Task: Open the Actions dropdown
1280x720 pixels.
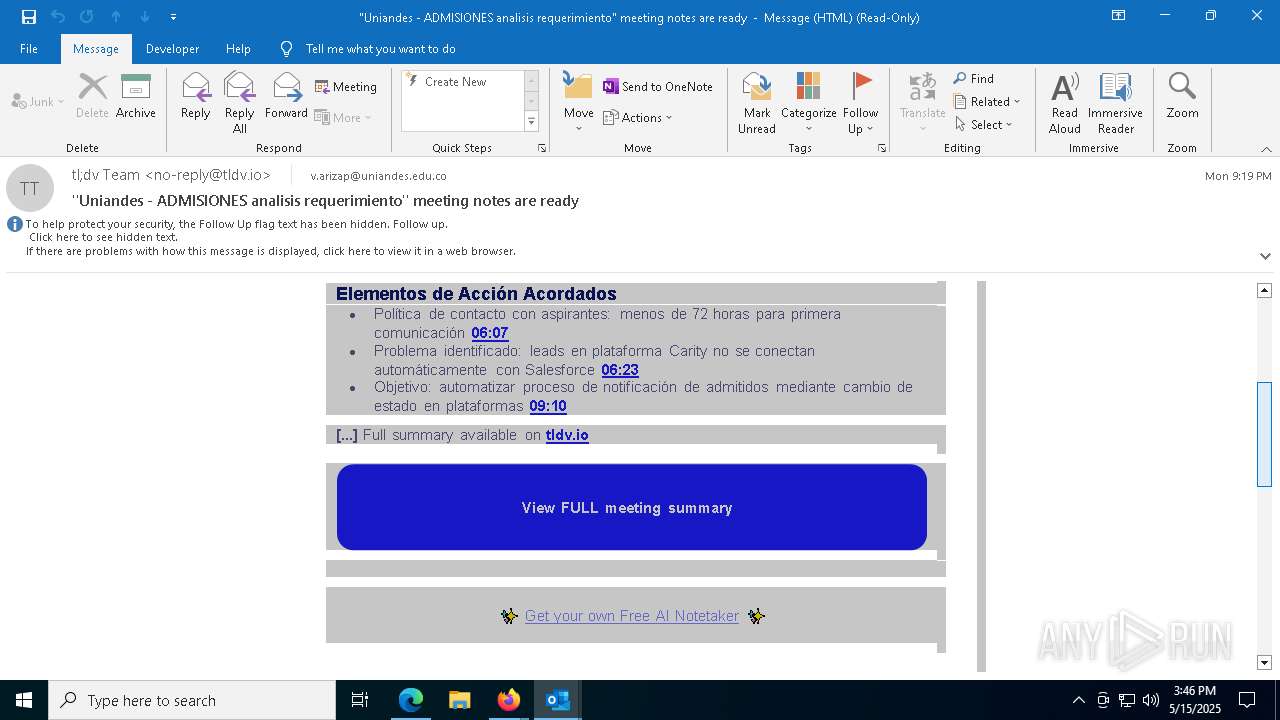Action: [638, 117]
